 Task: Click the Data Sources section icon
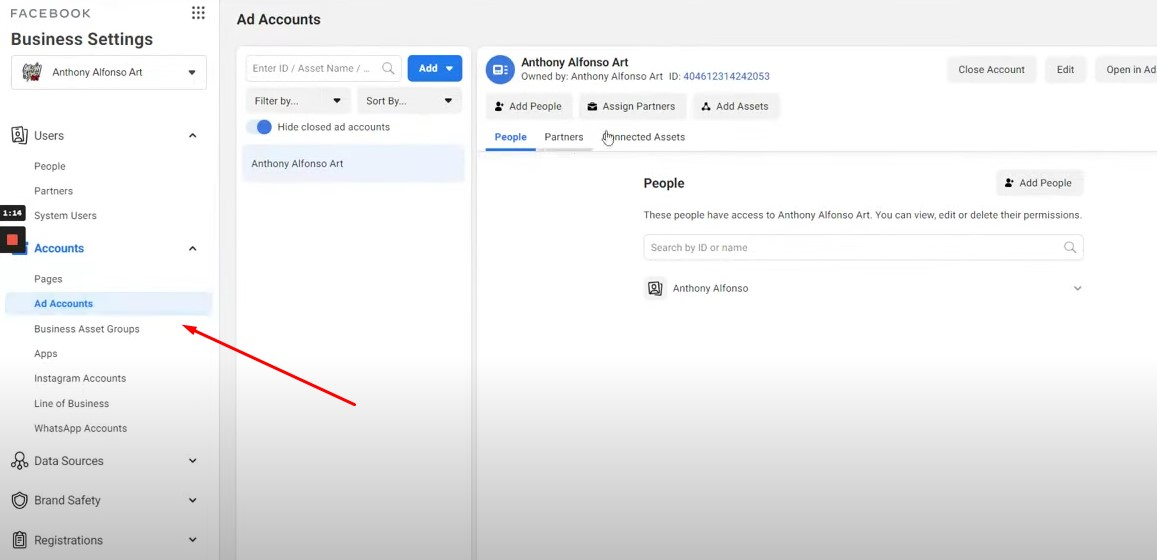19,461
